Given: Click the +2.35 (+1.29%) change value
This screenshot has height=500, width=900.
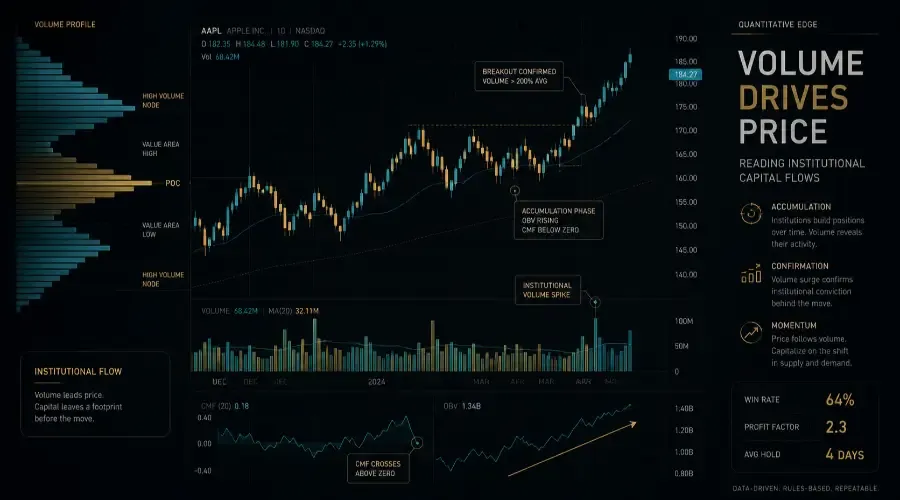Looking at the screenshot, I should tap(362, 44).
